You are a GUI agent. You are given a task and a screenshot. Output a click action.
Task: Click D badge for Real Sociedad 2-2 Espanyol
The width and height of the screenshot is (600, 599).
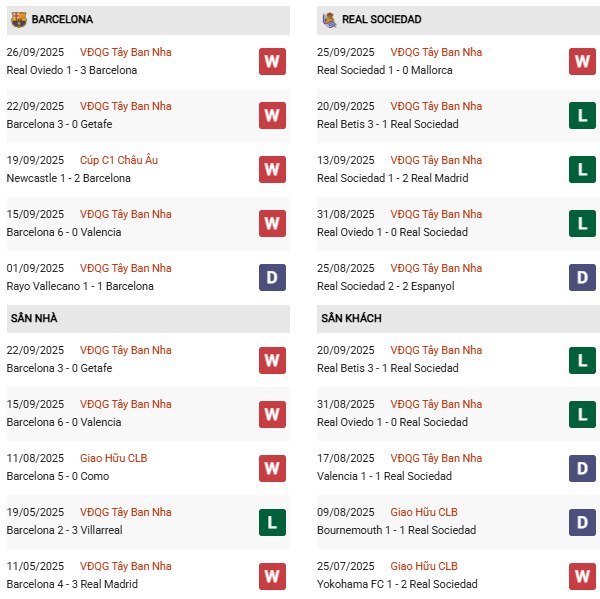(582, 277)
